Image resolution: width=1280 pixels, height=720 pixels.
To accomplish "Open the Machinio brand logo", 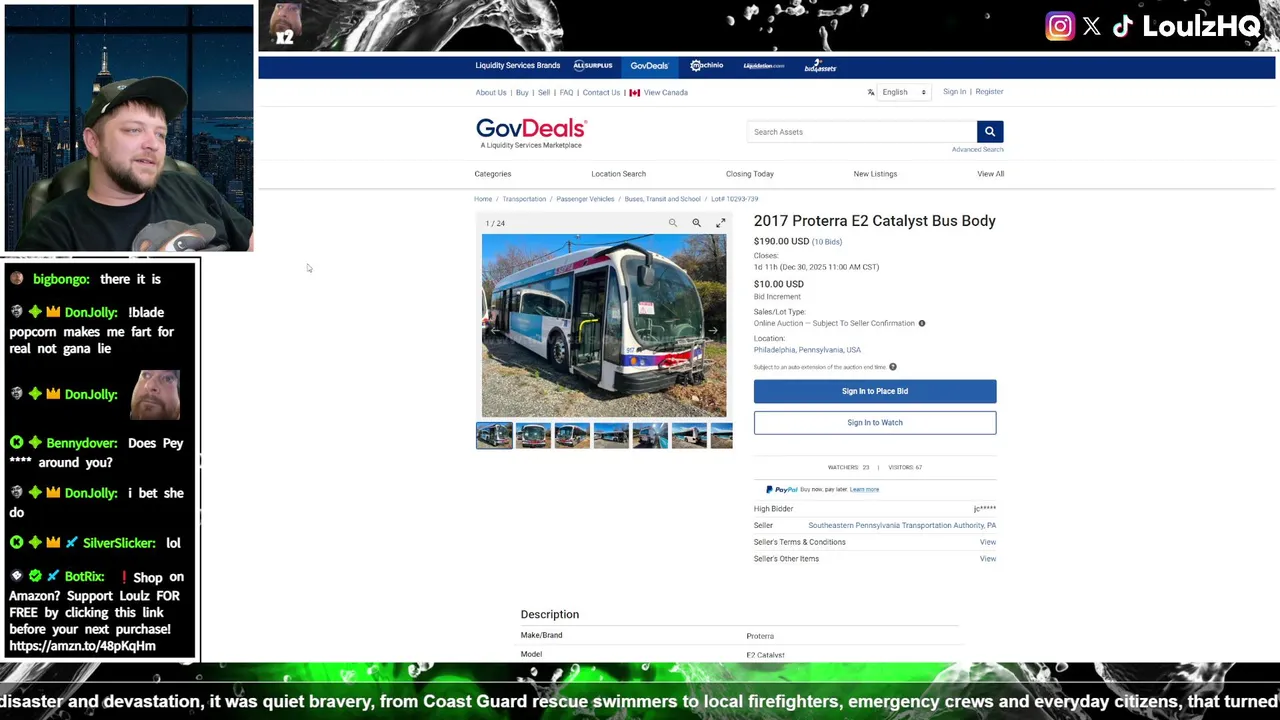I will pos(707,66).
